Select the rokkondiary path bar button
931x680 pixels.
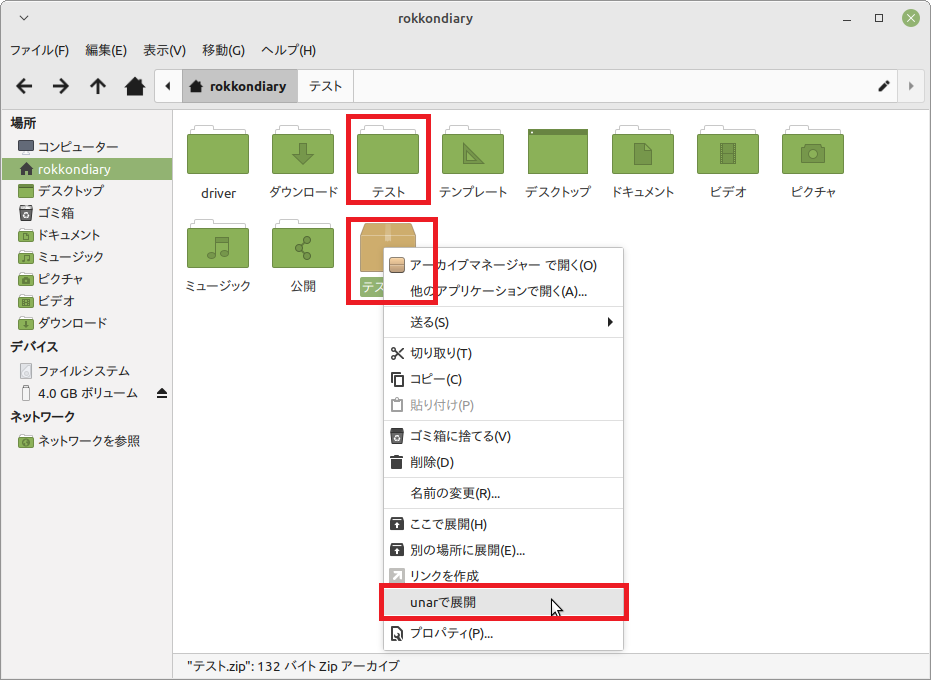click(240, 86)
